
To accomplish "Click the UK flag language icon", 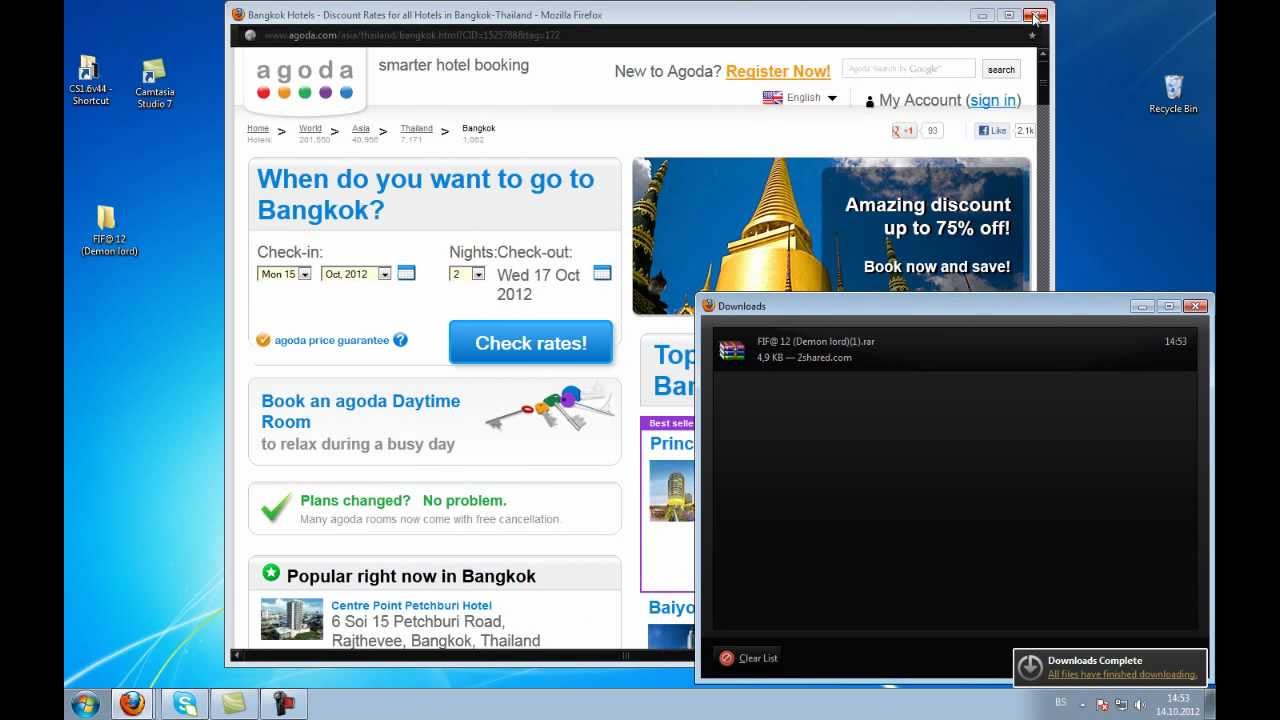I will click(772, 98).
